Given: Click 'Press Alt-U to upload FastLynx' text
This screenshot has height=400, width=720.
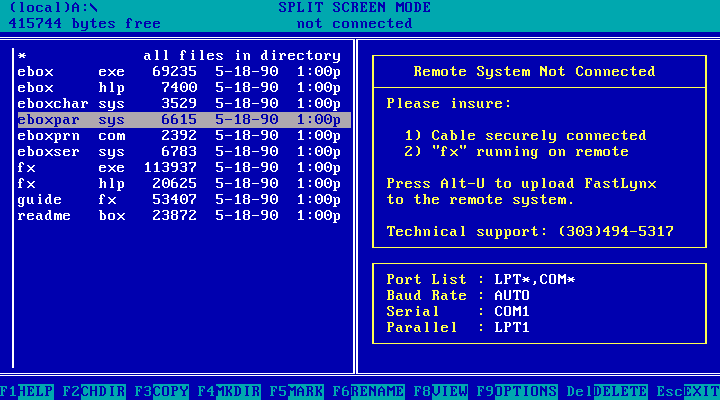Looking at the screenshot, I should (x=522, y=184).
